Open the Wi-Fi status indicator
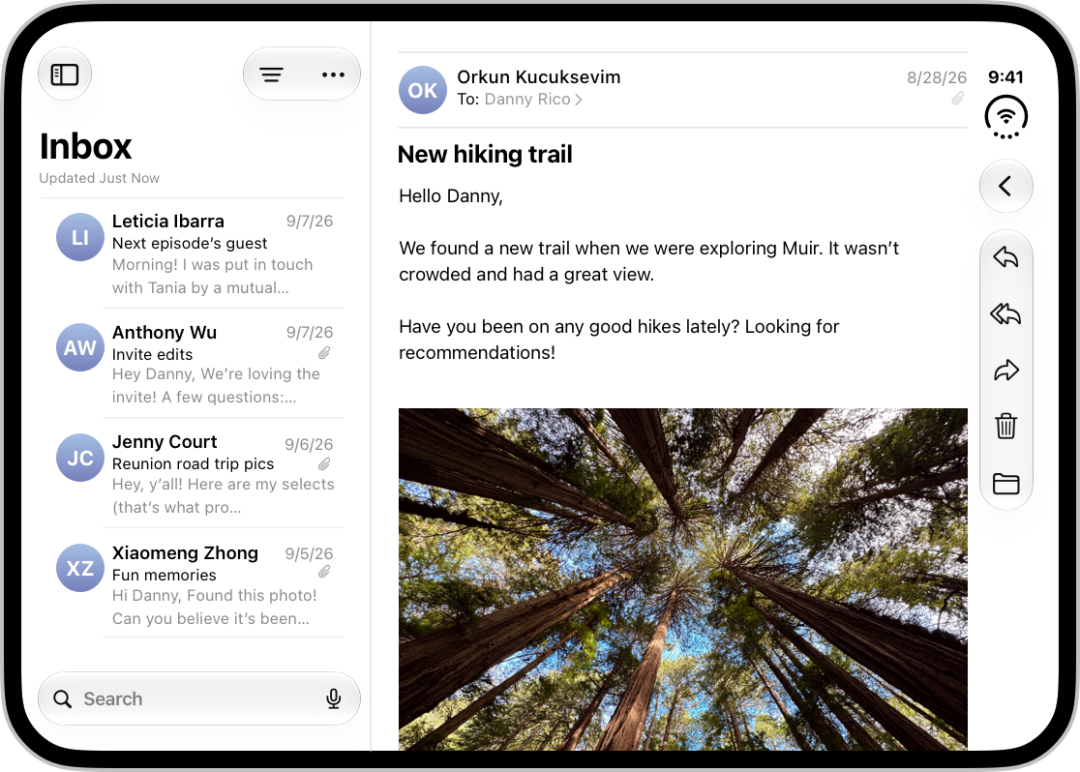 pyautogui.click(x=1006, y=117)
